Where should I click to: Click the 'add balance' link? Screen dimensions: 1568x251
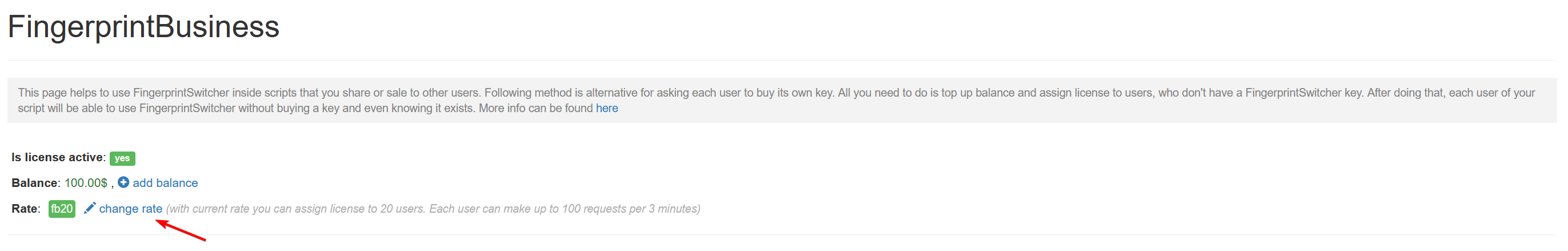[165, 183]
